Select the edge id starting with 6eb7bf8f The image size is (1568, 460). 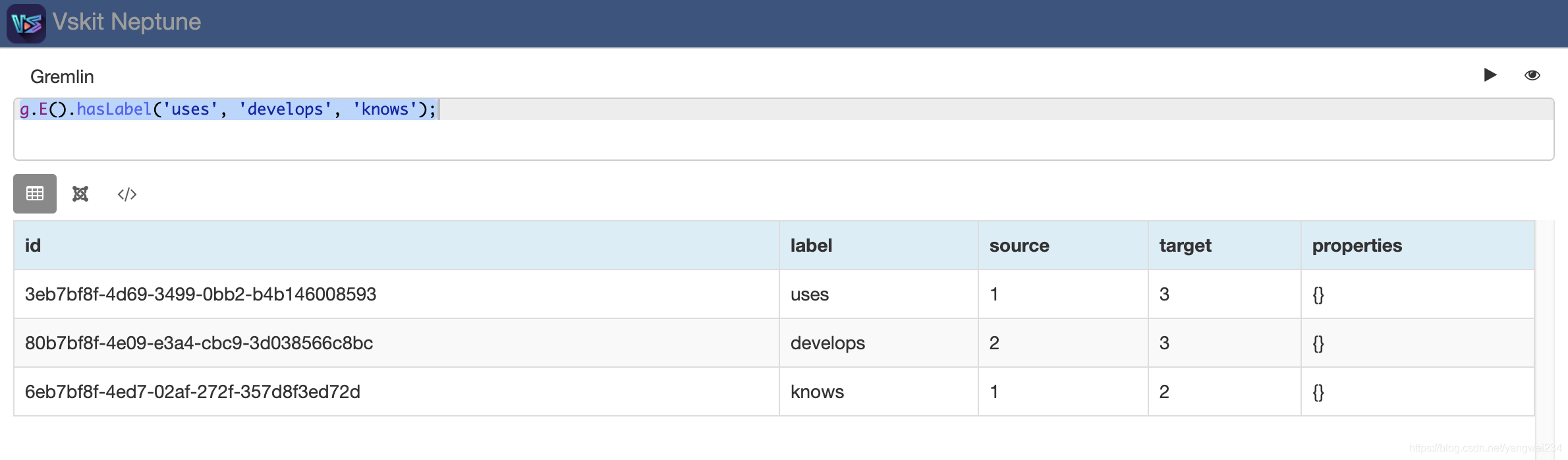(192, 392)
